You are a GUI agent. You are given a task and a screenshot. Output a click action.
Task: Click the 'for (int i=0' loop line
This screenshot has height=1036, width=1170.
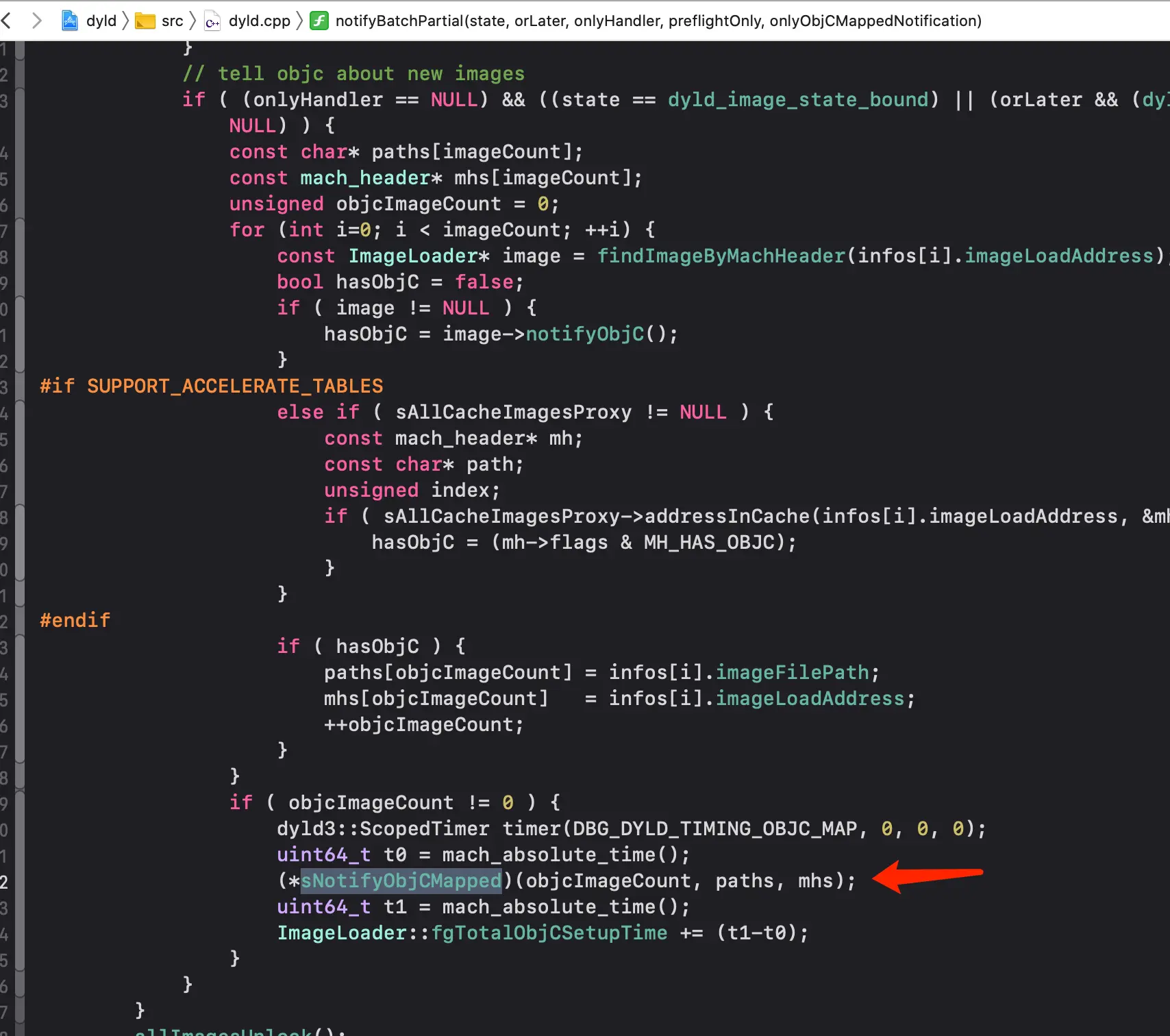(443, 230)
